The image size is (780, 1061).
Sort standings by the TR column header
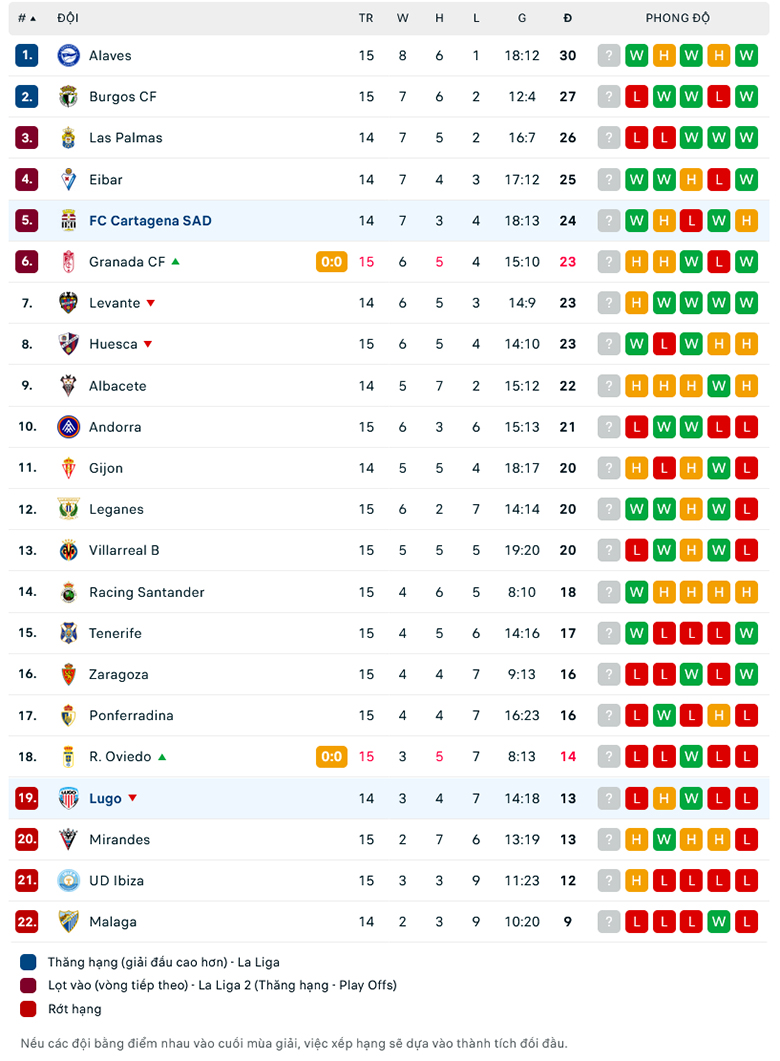pyautogui.click(x=366, y=18)
